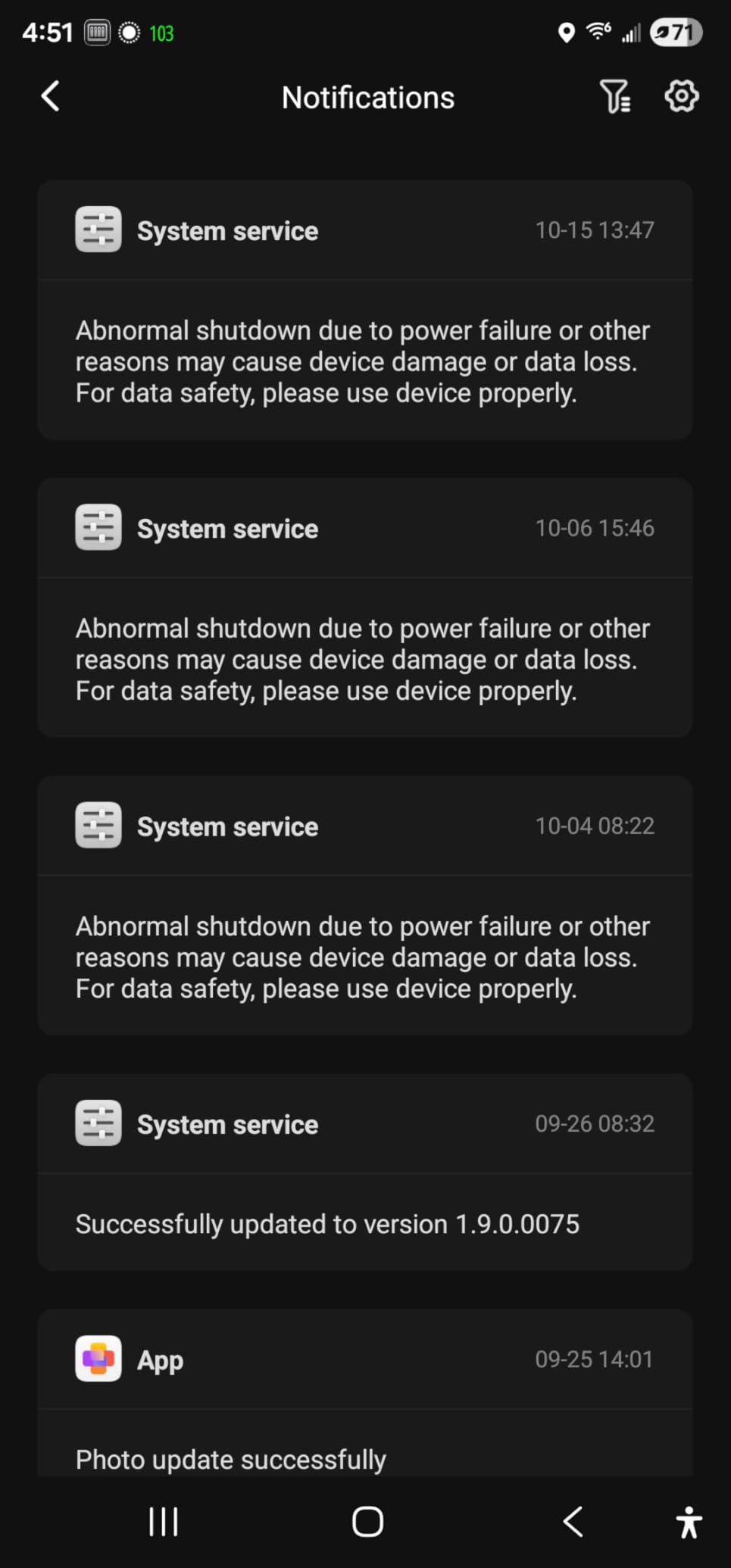The height and width of the screenshot is (1568, 731).
Task: Tap the Notifications page title
Action: 368,98
